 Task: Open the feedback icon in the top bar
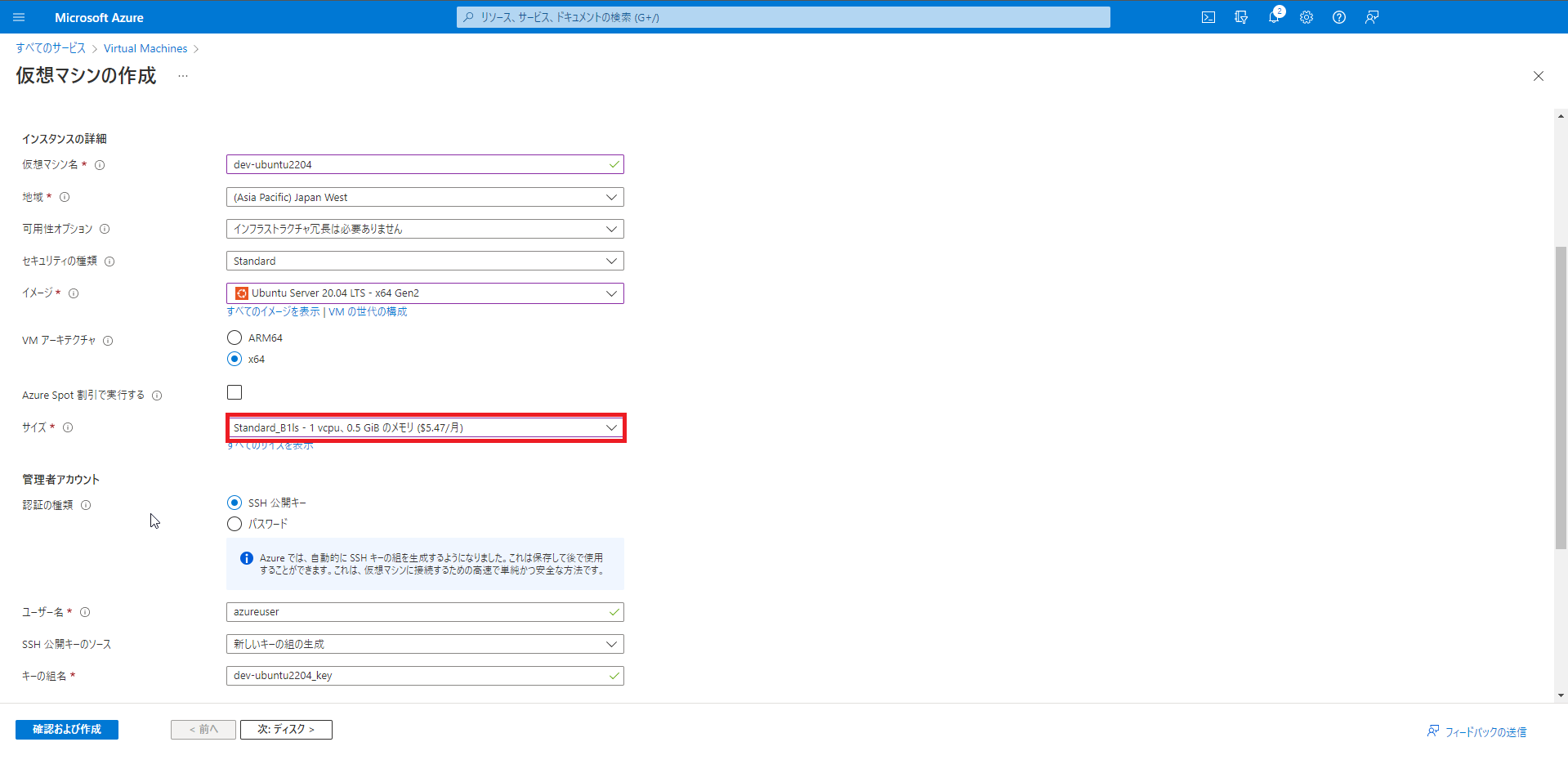pos(1372,17)
